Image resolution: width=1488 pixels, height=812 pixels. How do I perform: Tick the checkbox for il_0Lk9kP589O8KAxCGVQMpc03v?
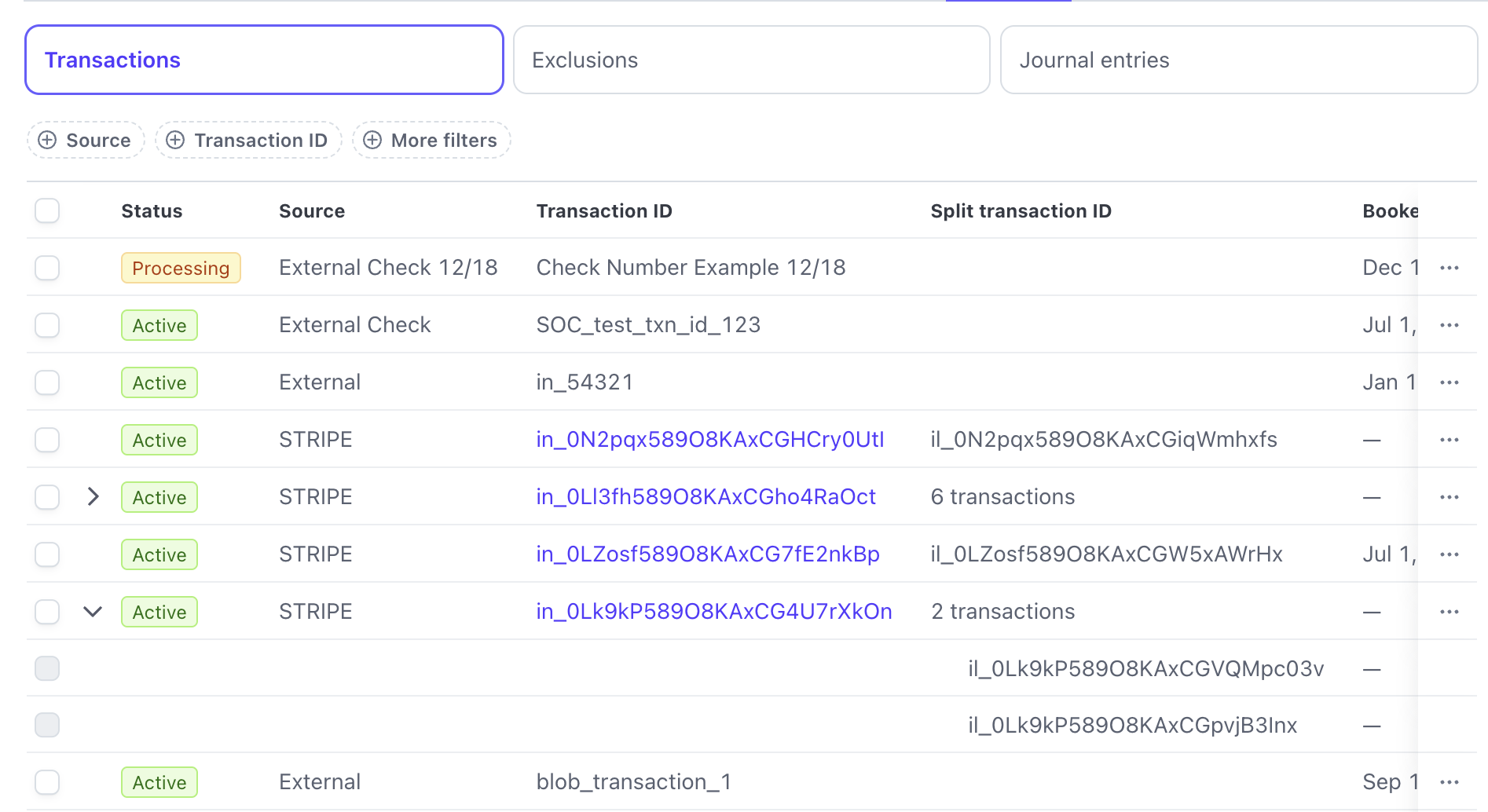[x=47, y=668]
